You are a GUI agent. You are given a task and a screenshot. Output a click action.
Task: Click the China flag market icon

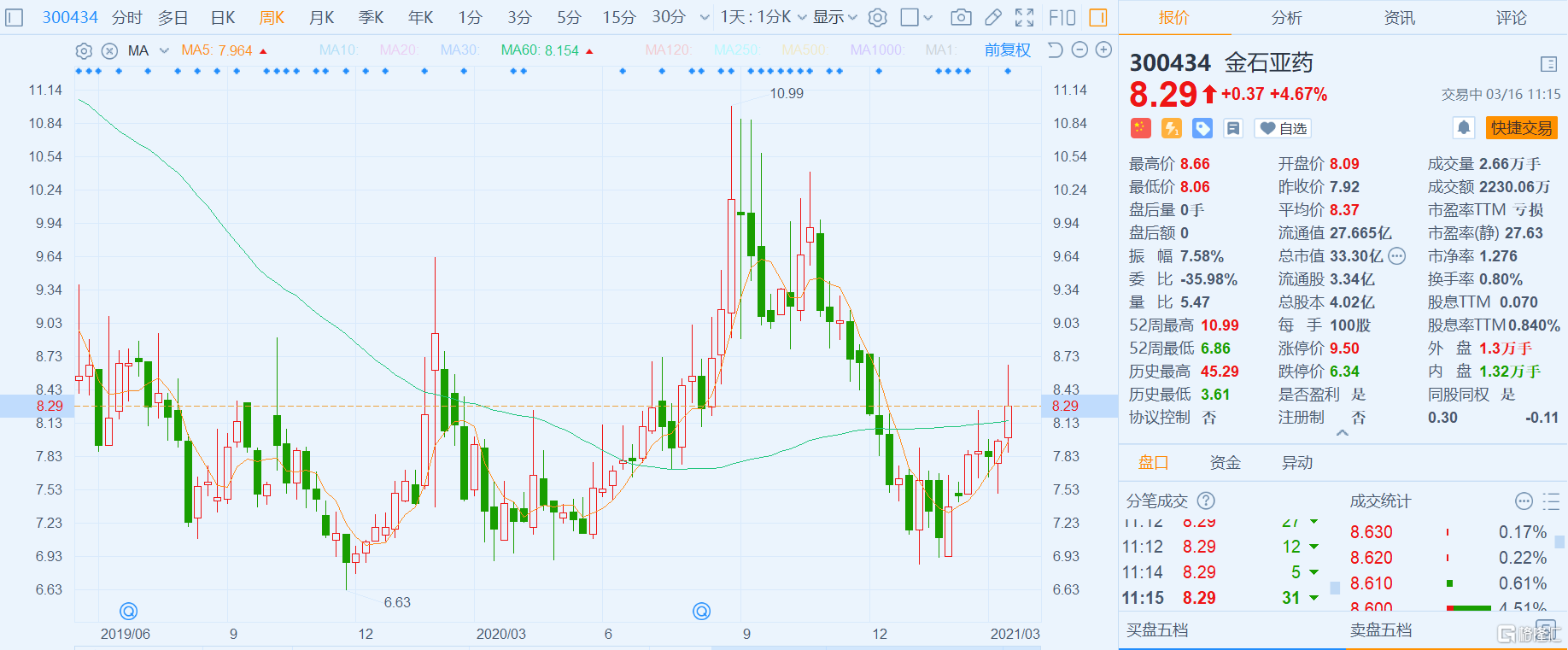pyautogui.click(x=1141, y=128)
